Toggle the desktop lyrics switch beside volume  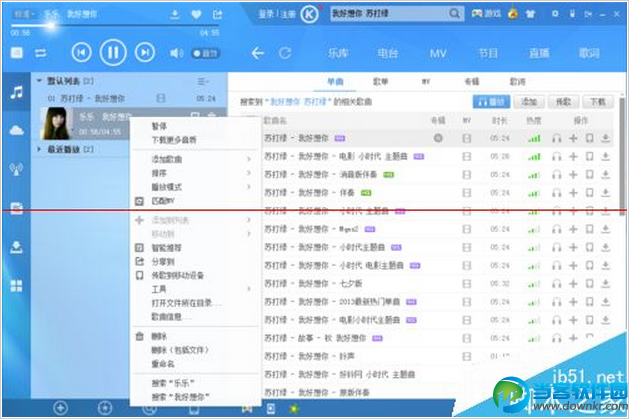click(x=205, y=53)
